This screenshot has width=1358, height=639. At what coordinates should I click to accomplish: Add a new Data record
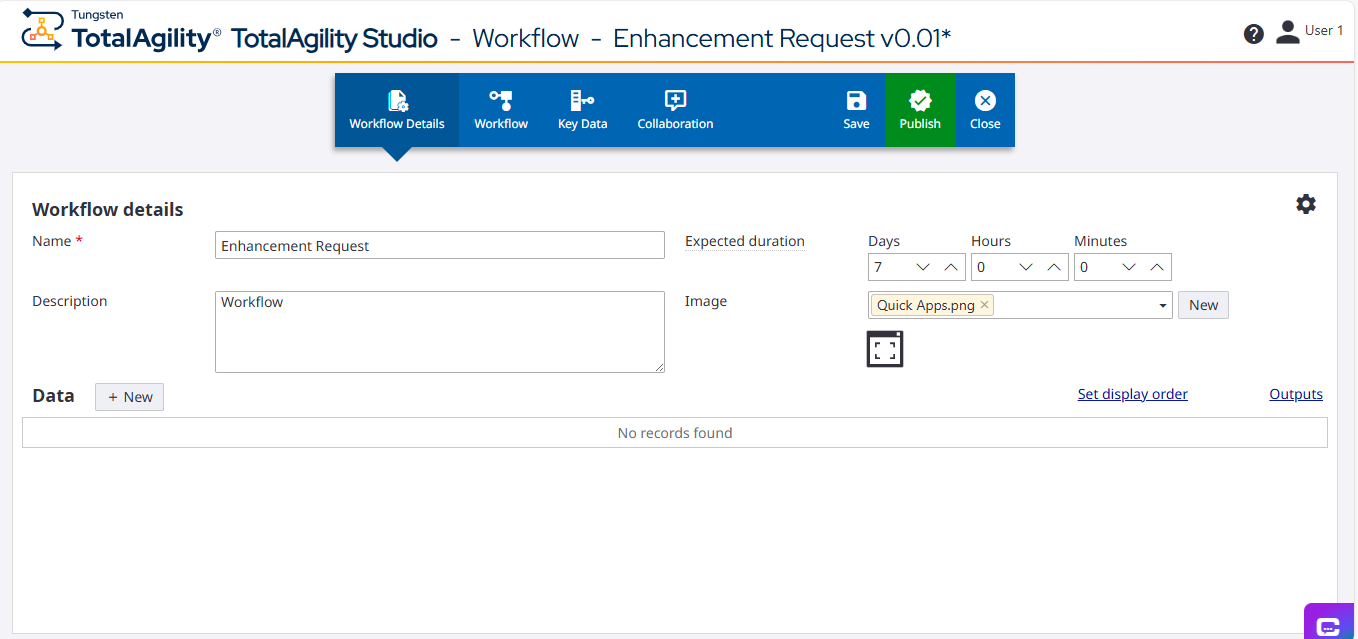[x=130, y=397]
